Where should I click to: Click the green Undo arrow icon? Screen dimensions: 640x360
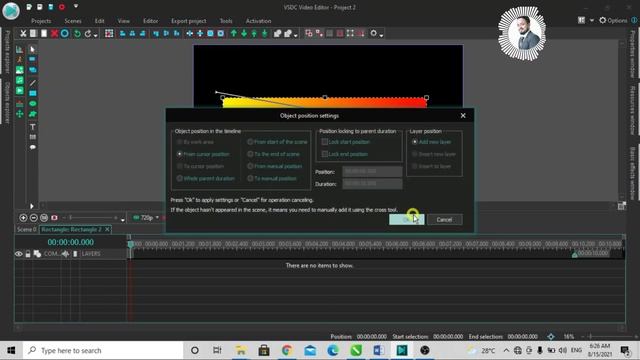[77, 33]
